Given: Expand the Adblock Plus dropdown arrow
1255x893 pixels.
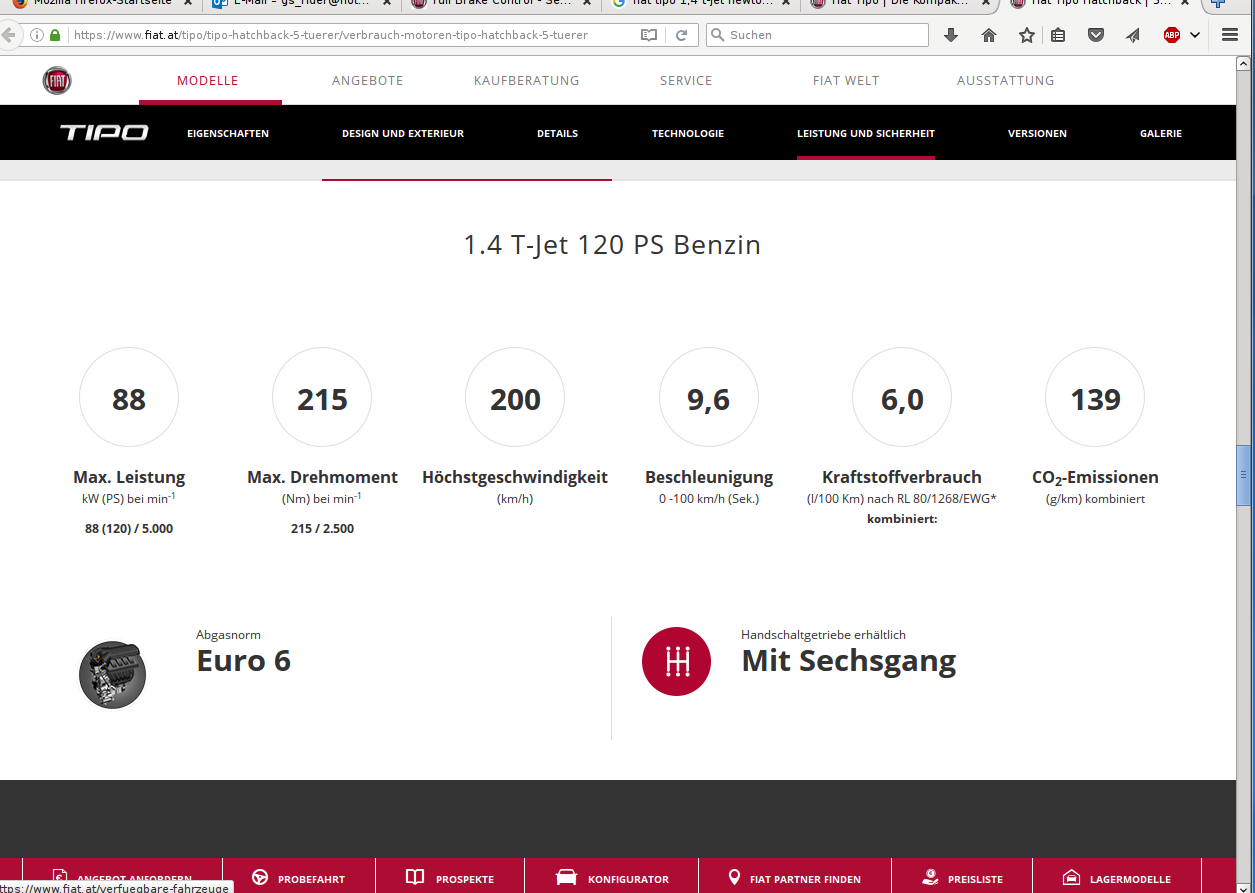Looking at the screenshot, I should click(1194, 35).
